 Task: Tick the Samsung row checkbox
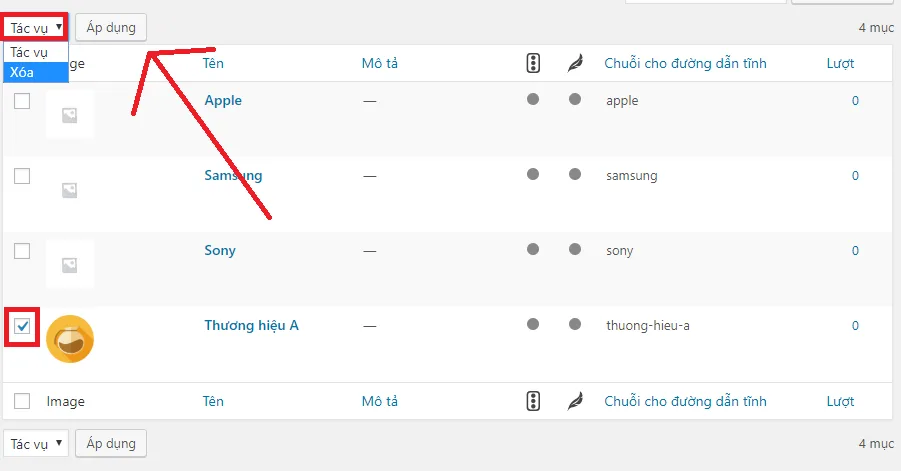[22, 176]
